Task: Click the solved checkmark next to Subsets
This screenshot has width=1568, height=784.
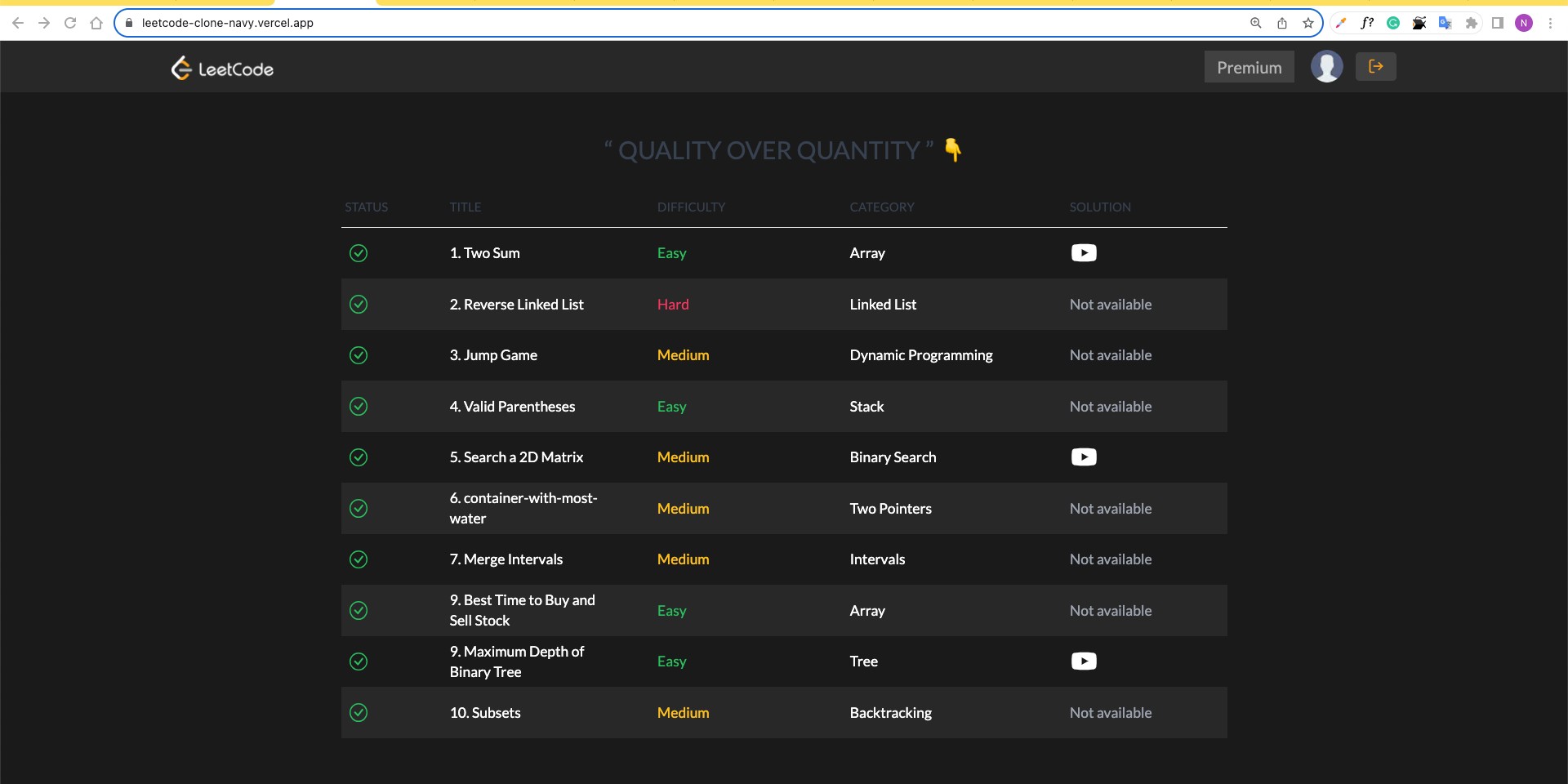Action: 359,713
